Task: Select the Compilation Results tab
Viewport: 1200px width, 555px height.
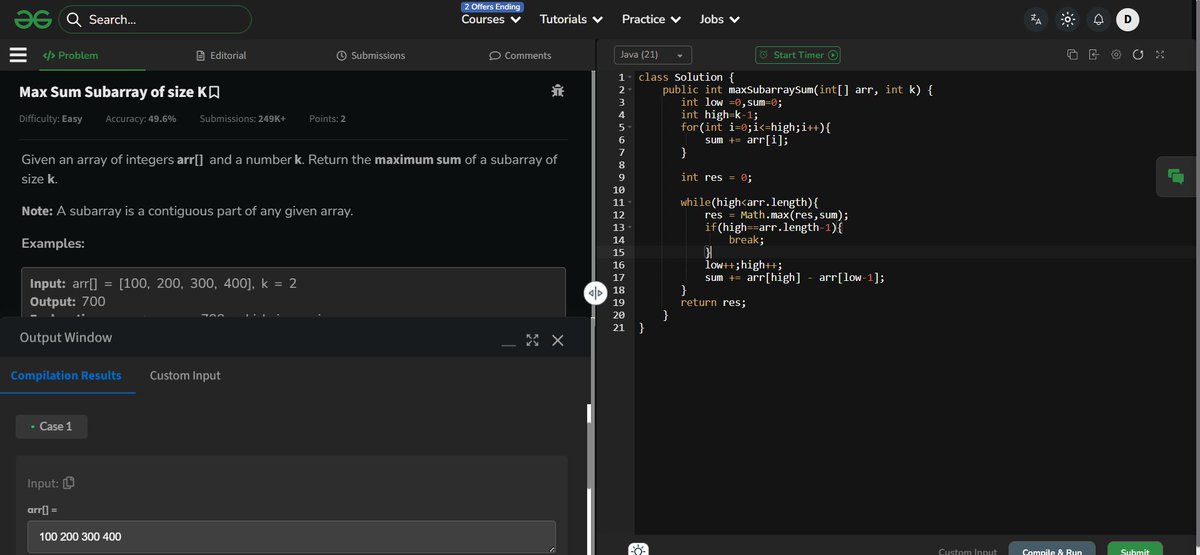Action: point(66,375)
